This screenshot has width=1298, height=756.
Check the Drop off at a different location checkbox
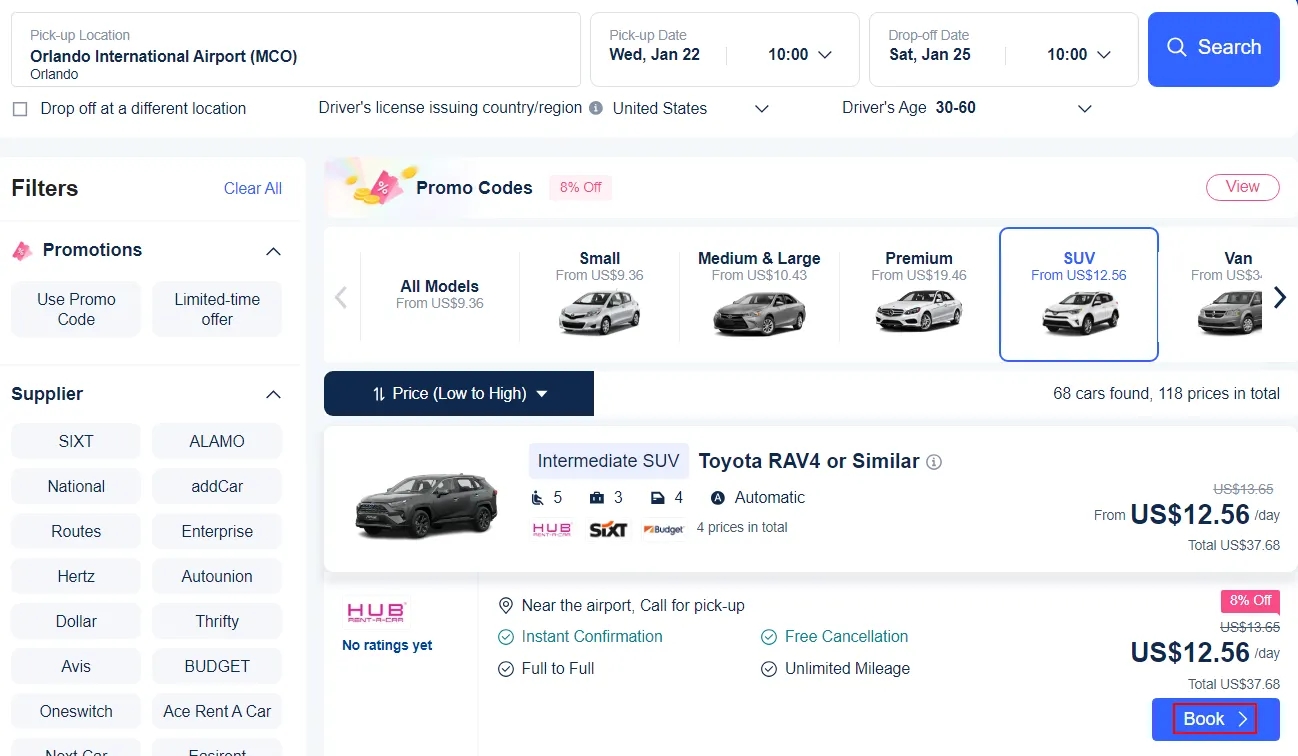20,108
